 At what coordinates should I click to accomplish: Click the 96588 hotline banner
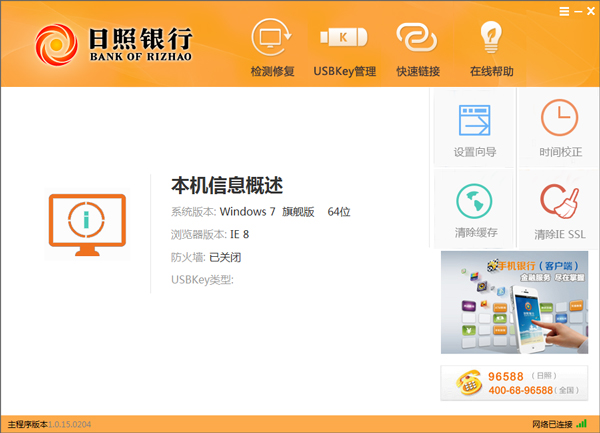click(x=514, y=382)
